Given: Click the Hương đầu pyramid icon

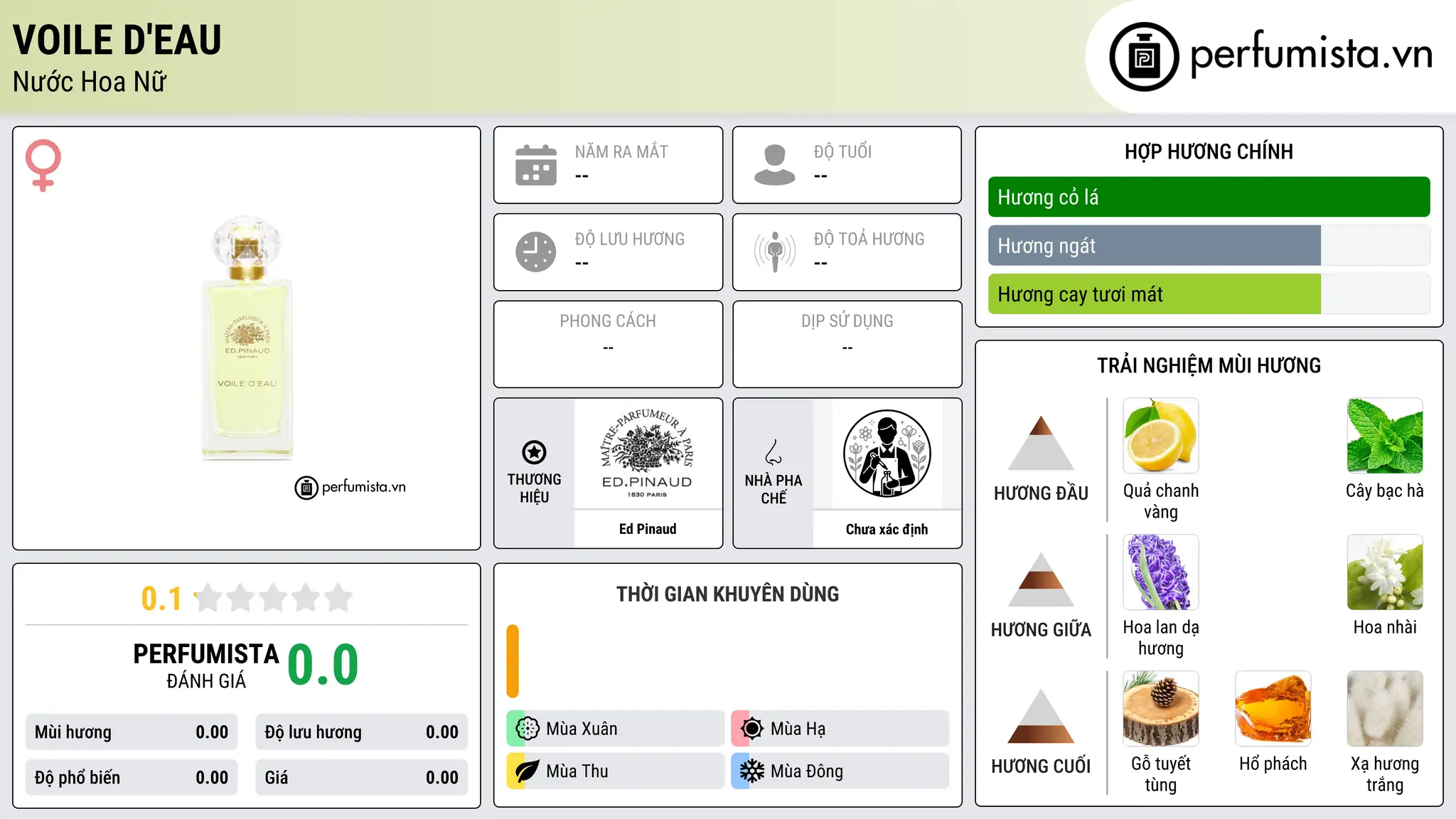Looking at the screenshot, I should pyautogui.click(x=1041, y=443).
